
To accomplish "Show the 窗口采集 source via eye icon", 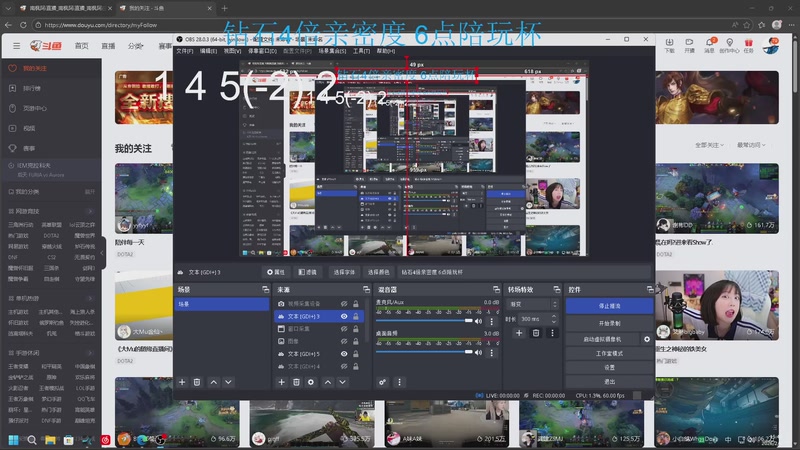I will 344,329.
